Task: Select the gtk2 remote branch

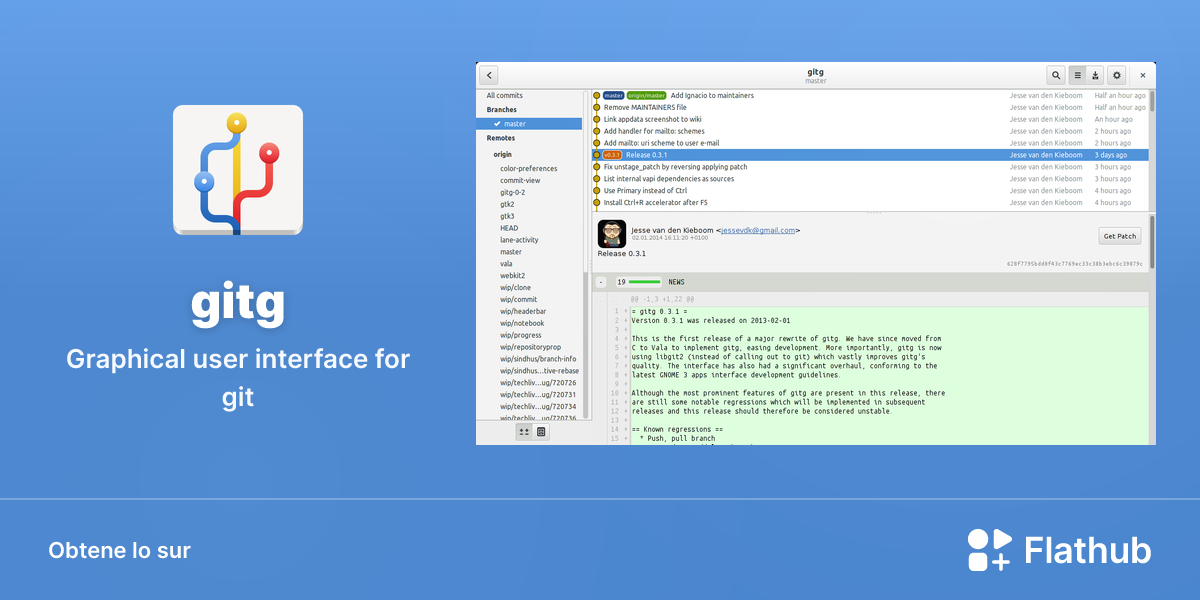Action: [507, 204]
